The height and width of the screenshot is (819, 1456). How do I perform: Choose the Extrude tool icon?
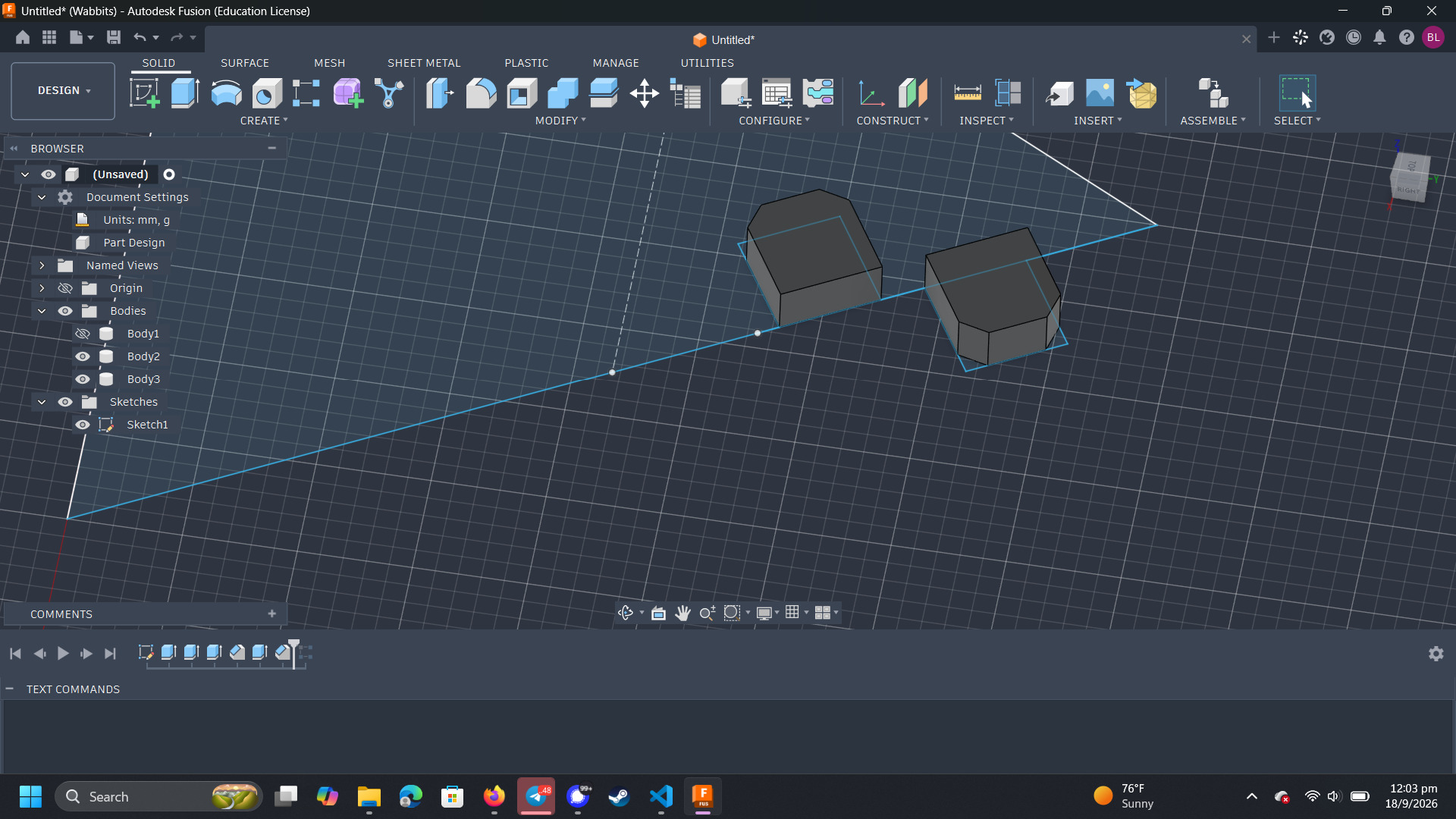[x=185, y=93]
